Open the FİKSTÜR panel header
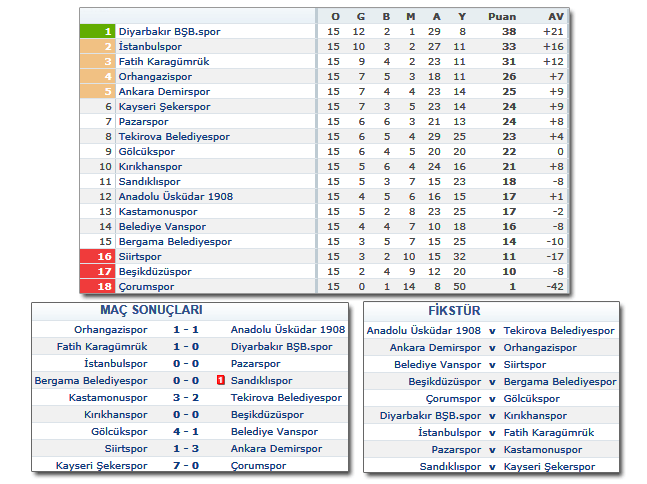 pos(489,310)
